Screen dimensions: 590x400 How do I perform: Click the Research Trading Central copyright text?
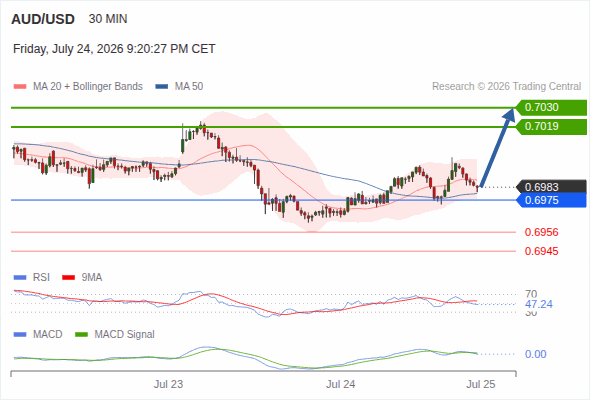[x=506, y=87]
